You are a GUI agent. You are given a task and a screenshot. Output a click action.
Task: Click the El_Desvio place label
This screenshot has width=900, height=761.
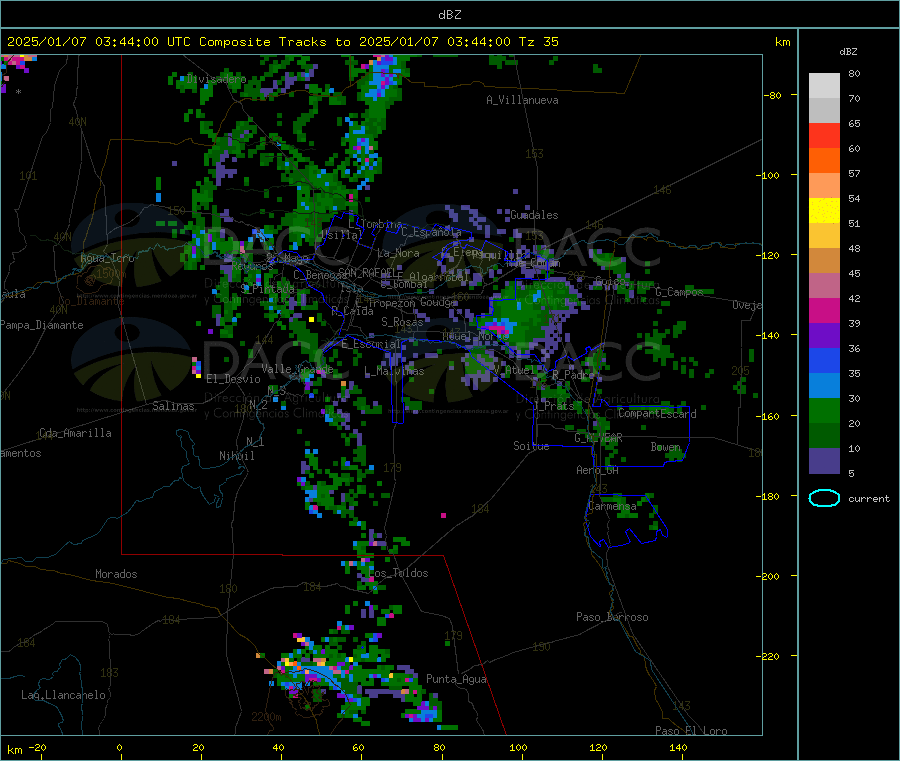(x=233, y=379)
